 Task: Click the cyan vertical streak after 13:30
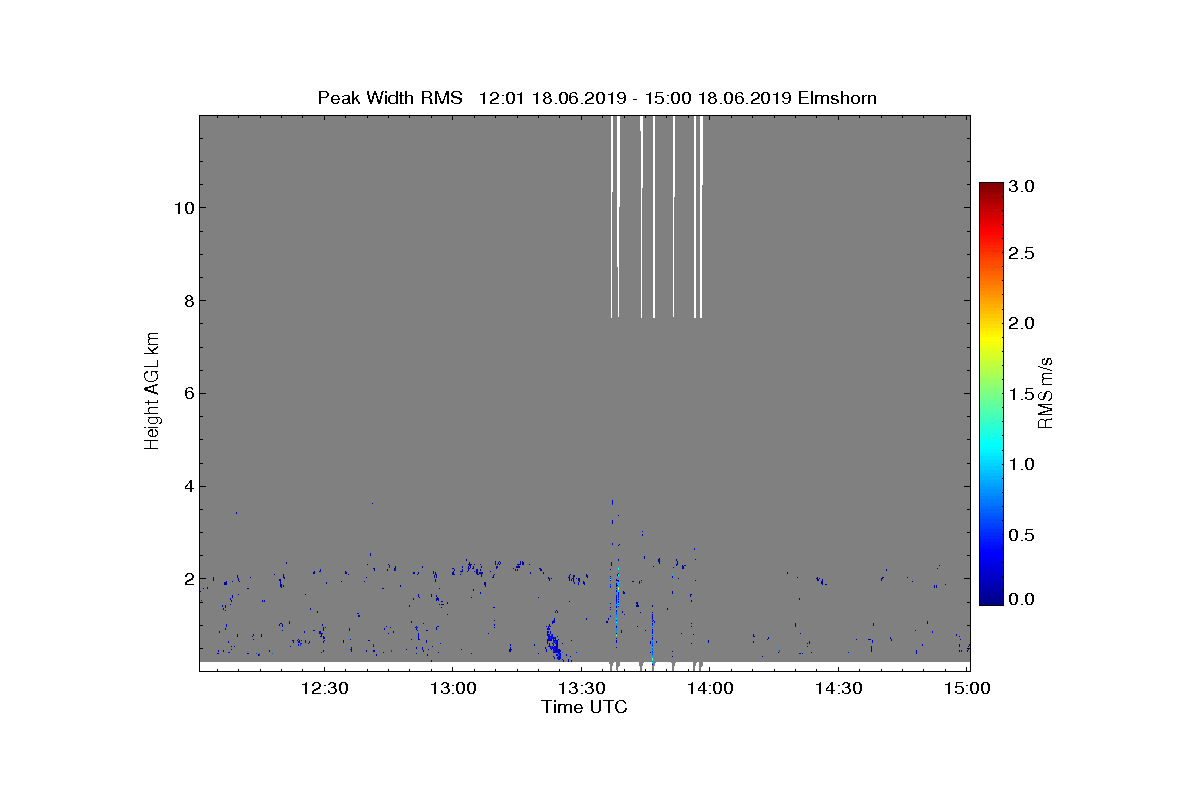617,603
